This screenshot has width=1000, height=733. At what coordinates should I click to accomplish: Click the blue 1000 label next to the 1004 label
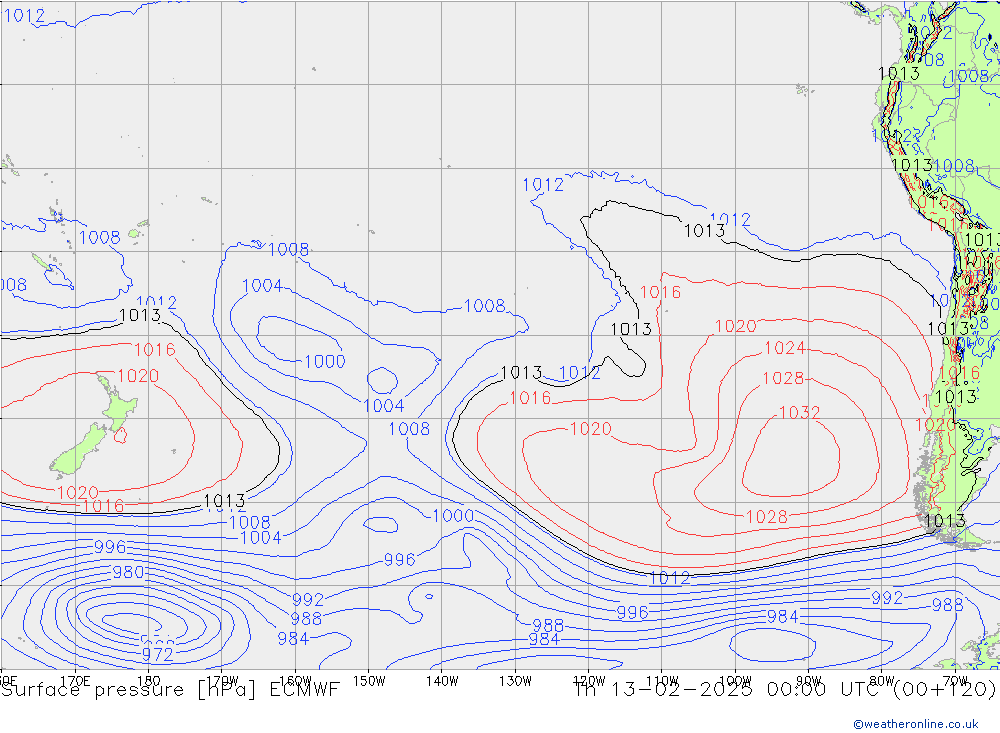click(325, 362)
